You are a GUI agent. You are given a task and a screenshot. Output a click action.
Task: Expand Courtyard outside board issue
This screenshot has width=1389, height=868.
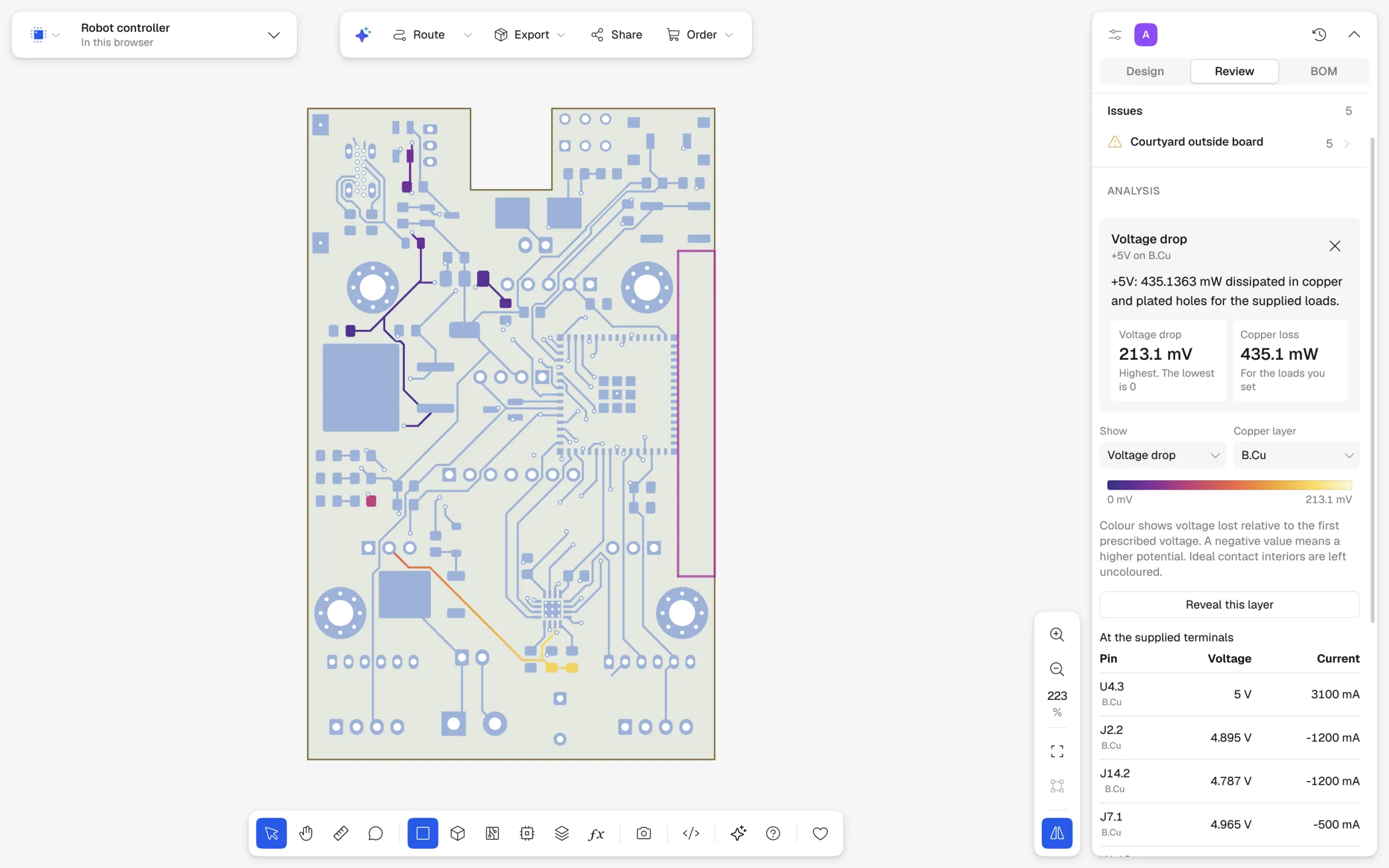point(1229,142)
